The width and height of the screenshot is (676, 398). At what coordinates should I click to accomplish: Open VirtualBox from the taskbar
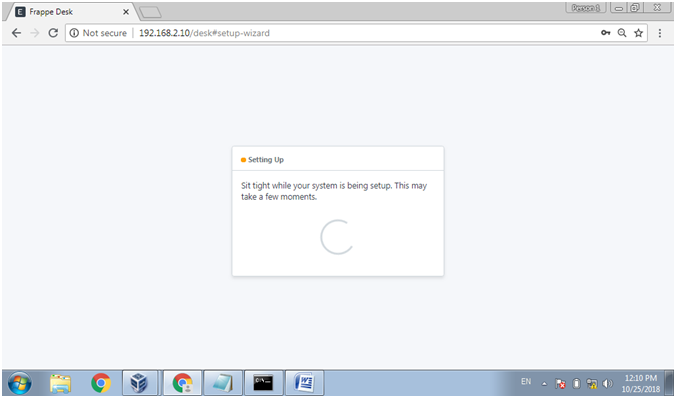(x=139, y=383)
